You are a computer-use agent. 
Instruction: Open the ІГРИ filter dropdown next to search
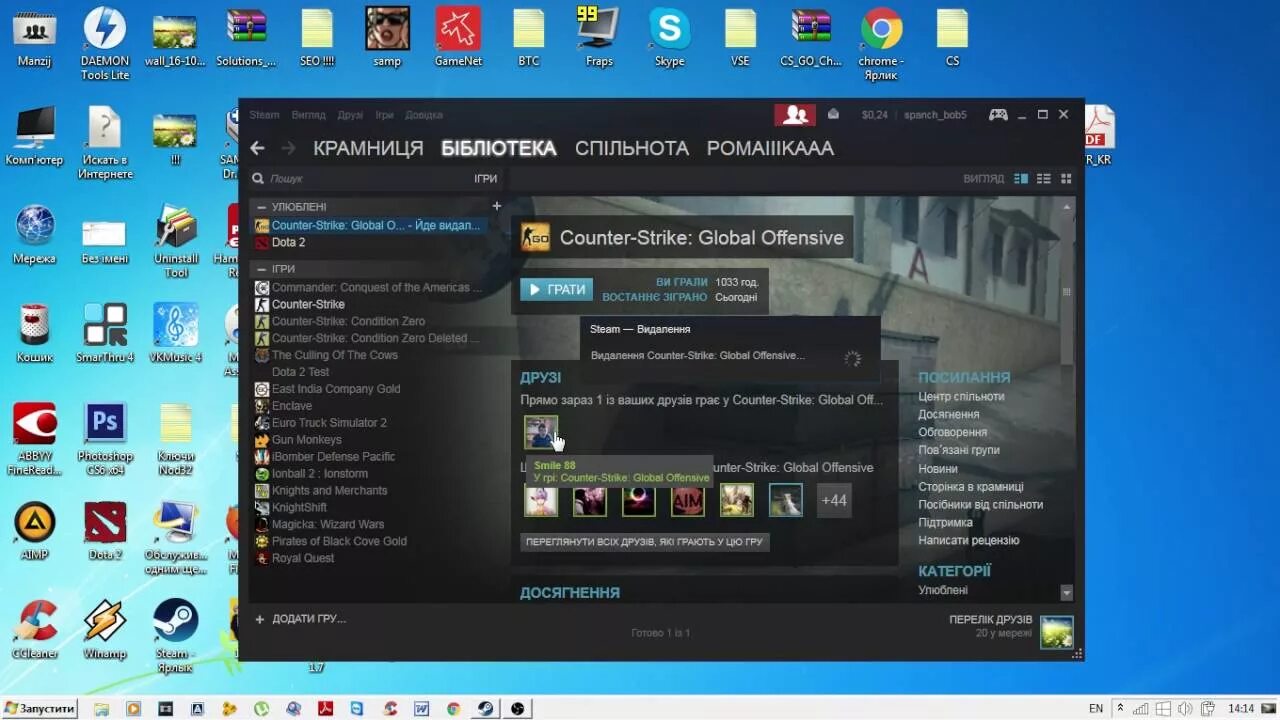tap(485, 178)
